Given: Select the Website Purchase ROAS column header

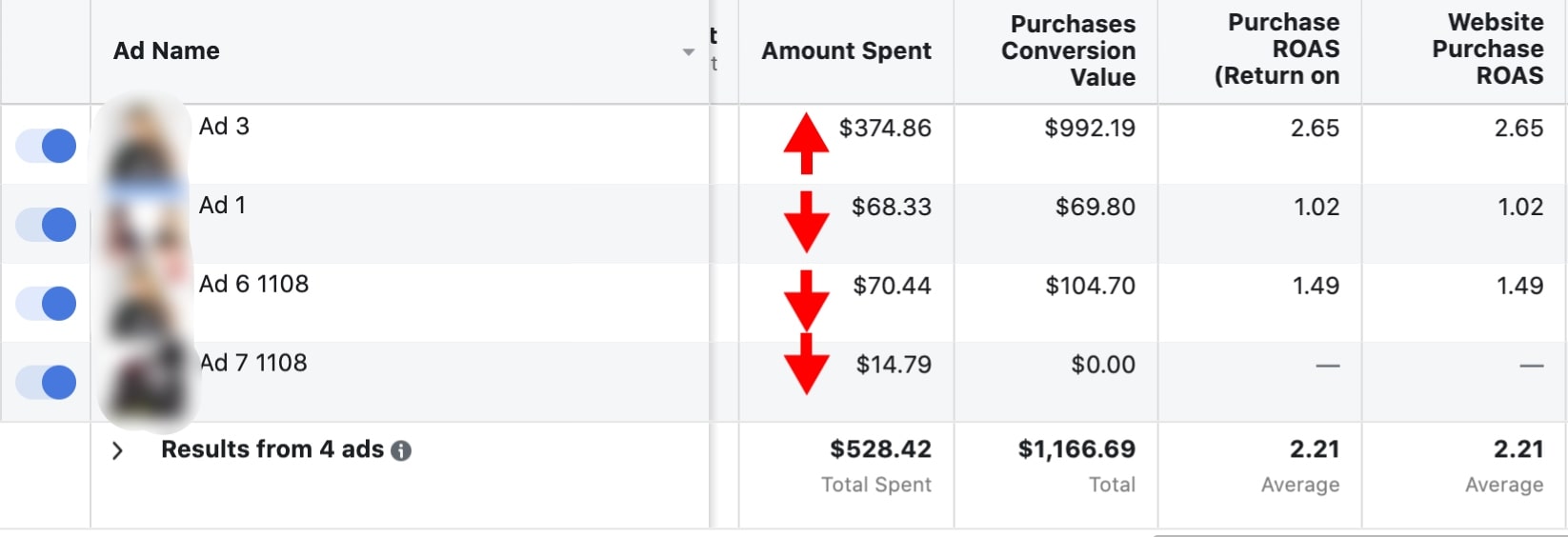Looking at the screenshot, I should coord(1487,50).
